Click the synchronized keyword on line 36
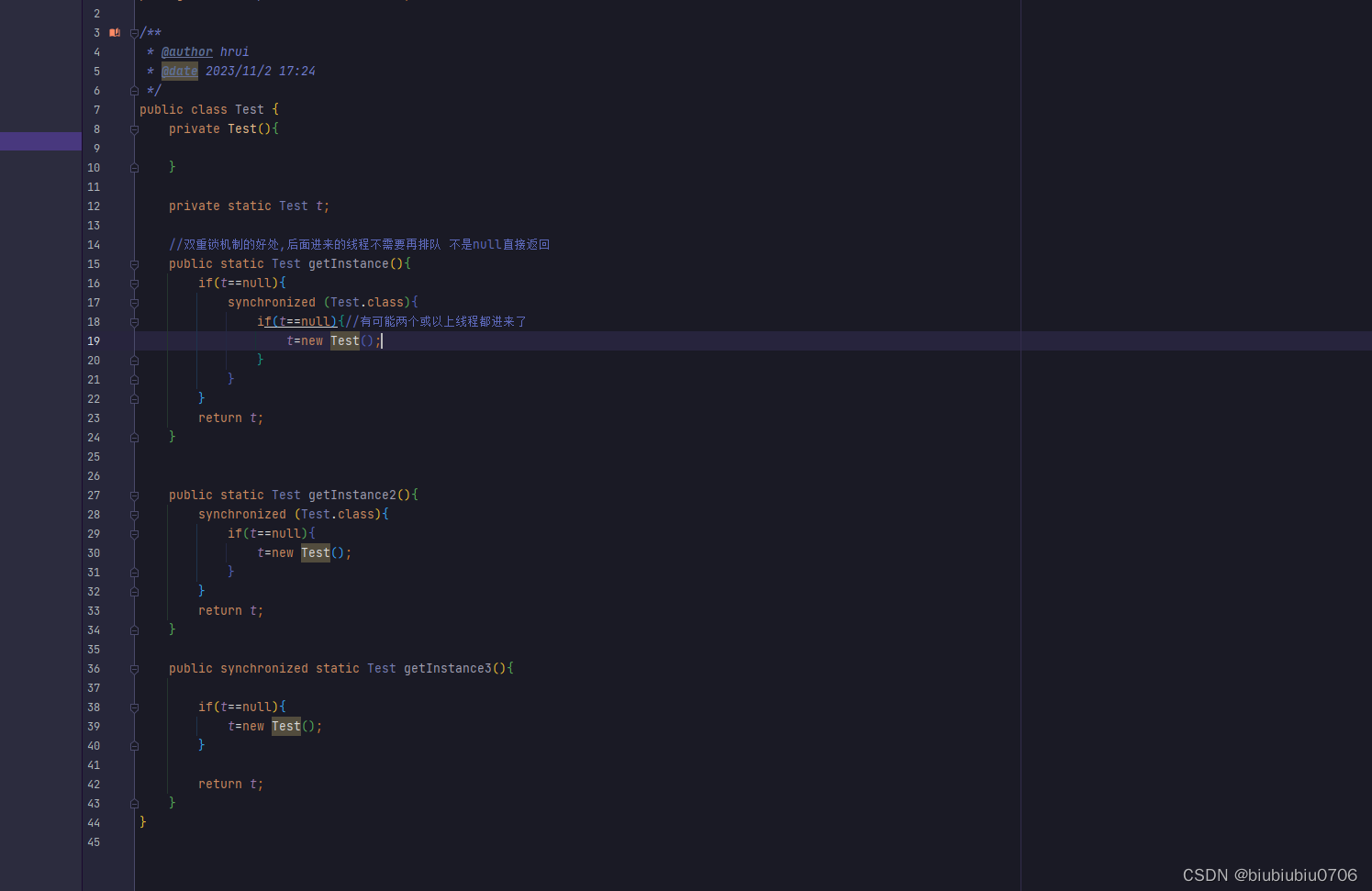This screenshot has height=891, width=1372. pos(264,669)
